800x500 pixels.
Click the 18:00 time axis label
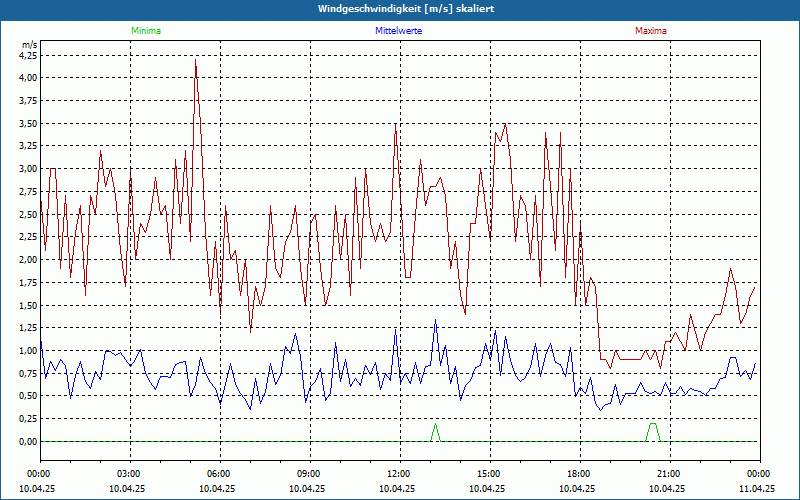(581, 474)
